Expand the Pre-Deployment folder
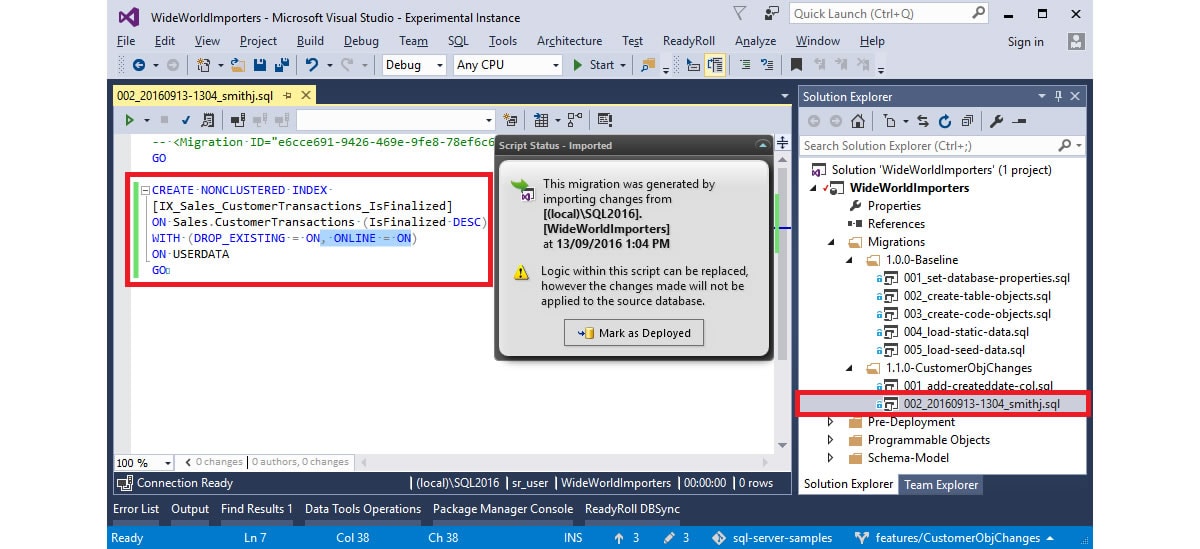The width and height of the screenshot is (1200, 549). click(x=830, y=422)
